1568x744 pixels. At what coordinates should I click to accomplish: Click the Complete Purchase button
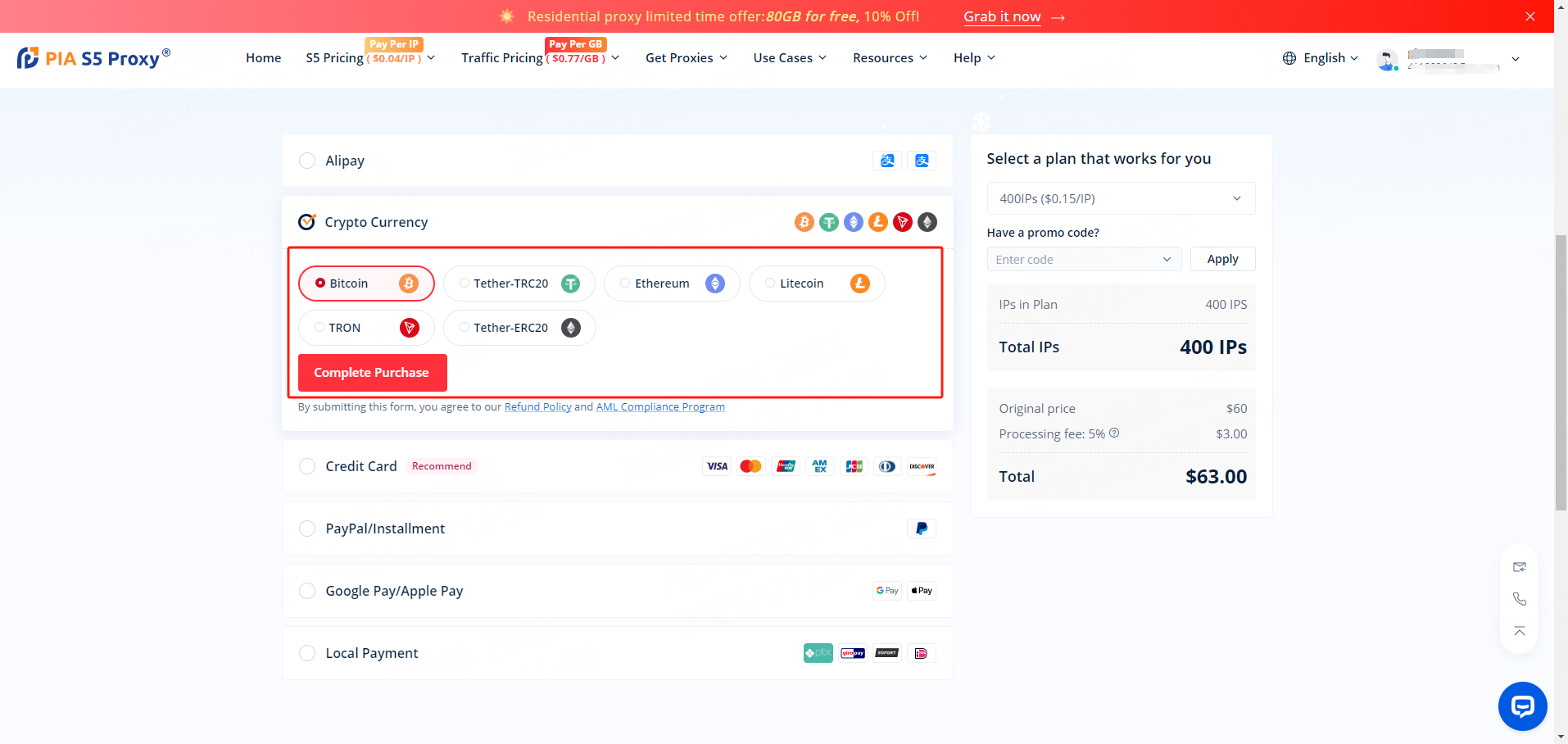pos(372,373)
